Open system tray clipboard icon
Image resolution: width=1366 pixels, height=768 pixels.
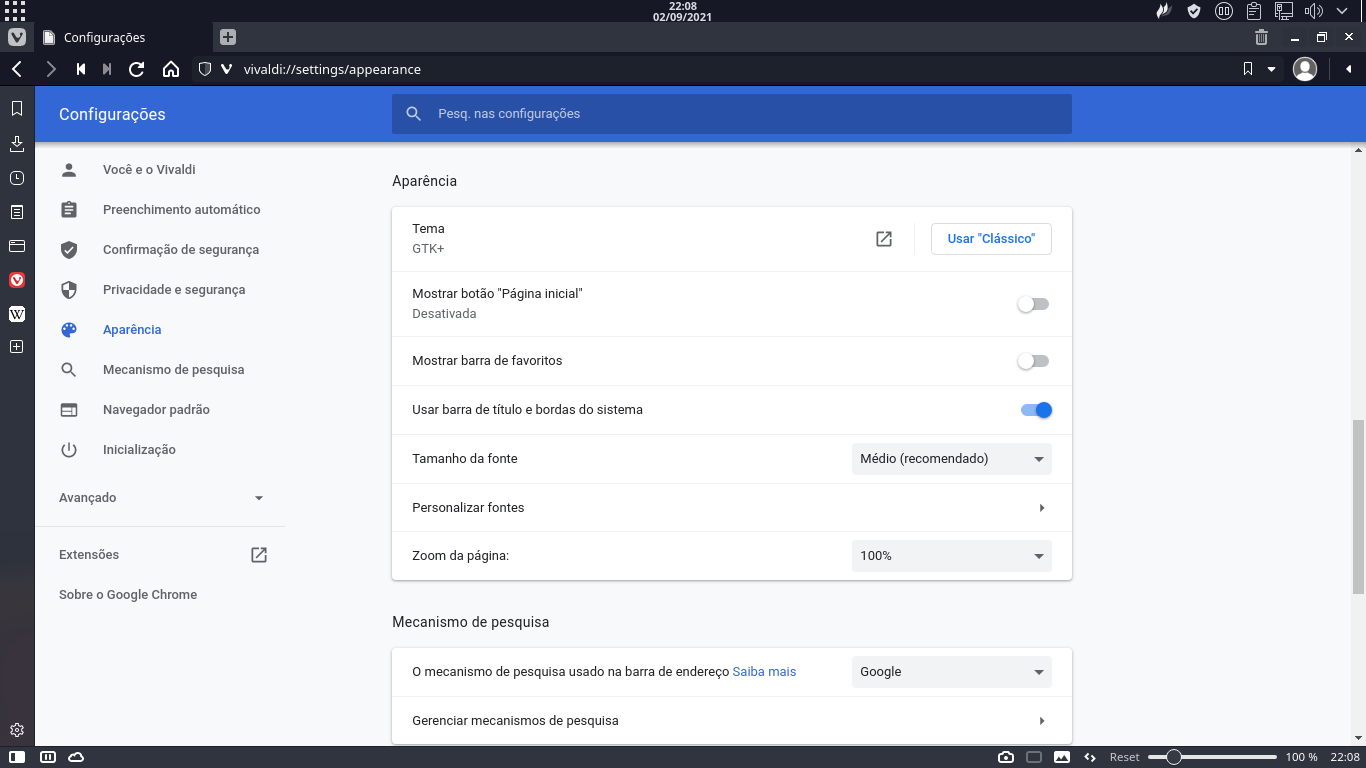(x=1253, y=11)
